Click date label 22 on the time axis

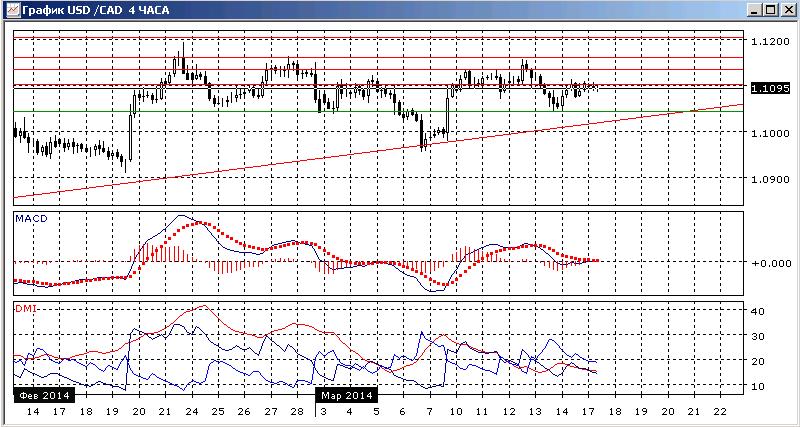point(720,411)
